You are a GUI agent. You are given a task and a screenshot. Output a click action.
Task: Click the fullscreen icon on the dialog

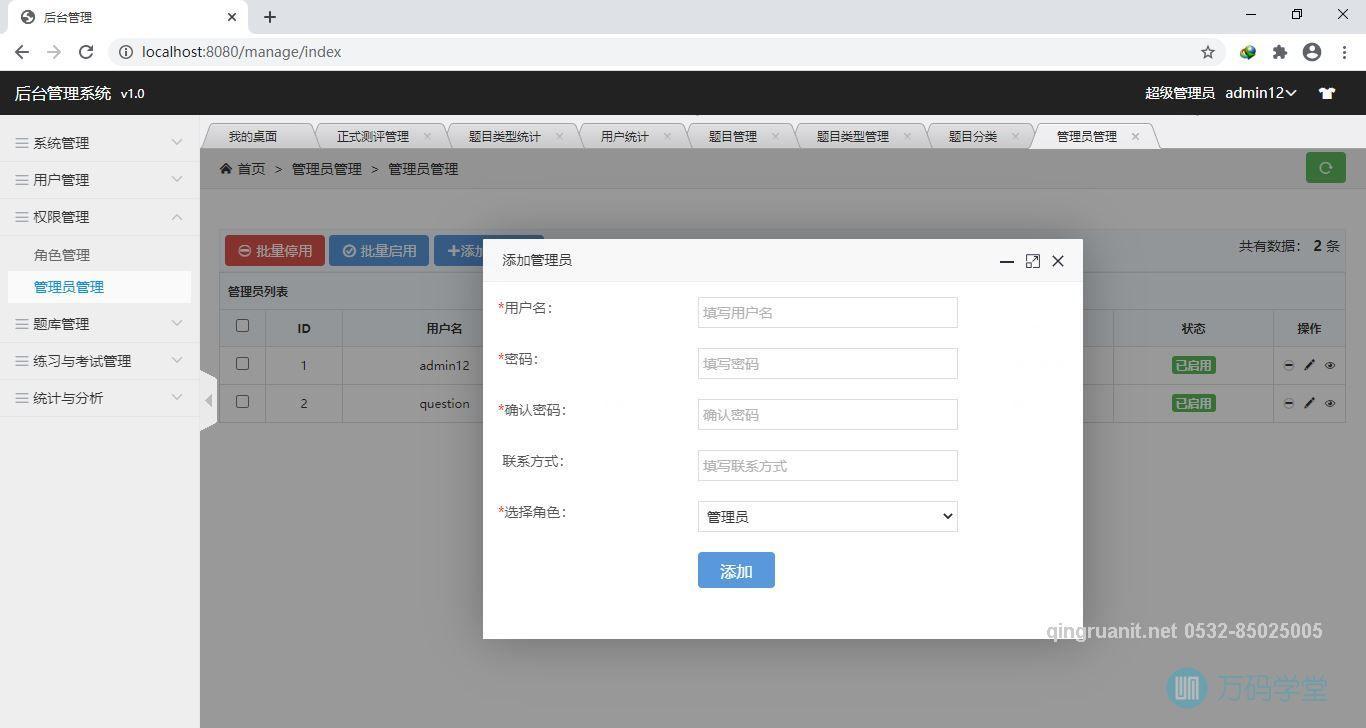click(x=1032, y=261)
